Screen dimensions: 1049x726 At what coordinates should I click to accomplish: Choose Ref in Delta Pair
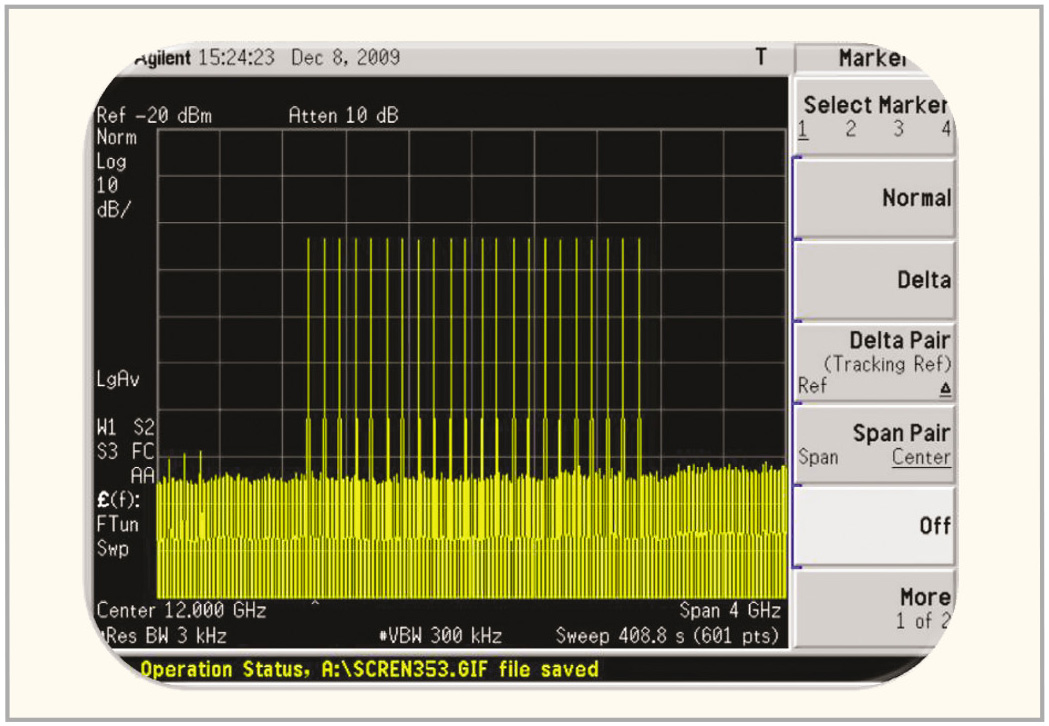[x=813, y=386]
